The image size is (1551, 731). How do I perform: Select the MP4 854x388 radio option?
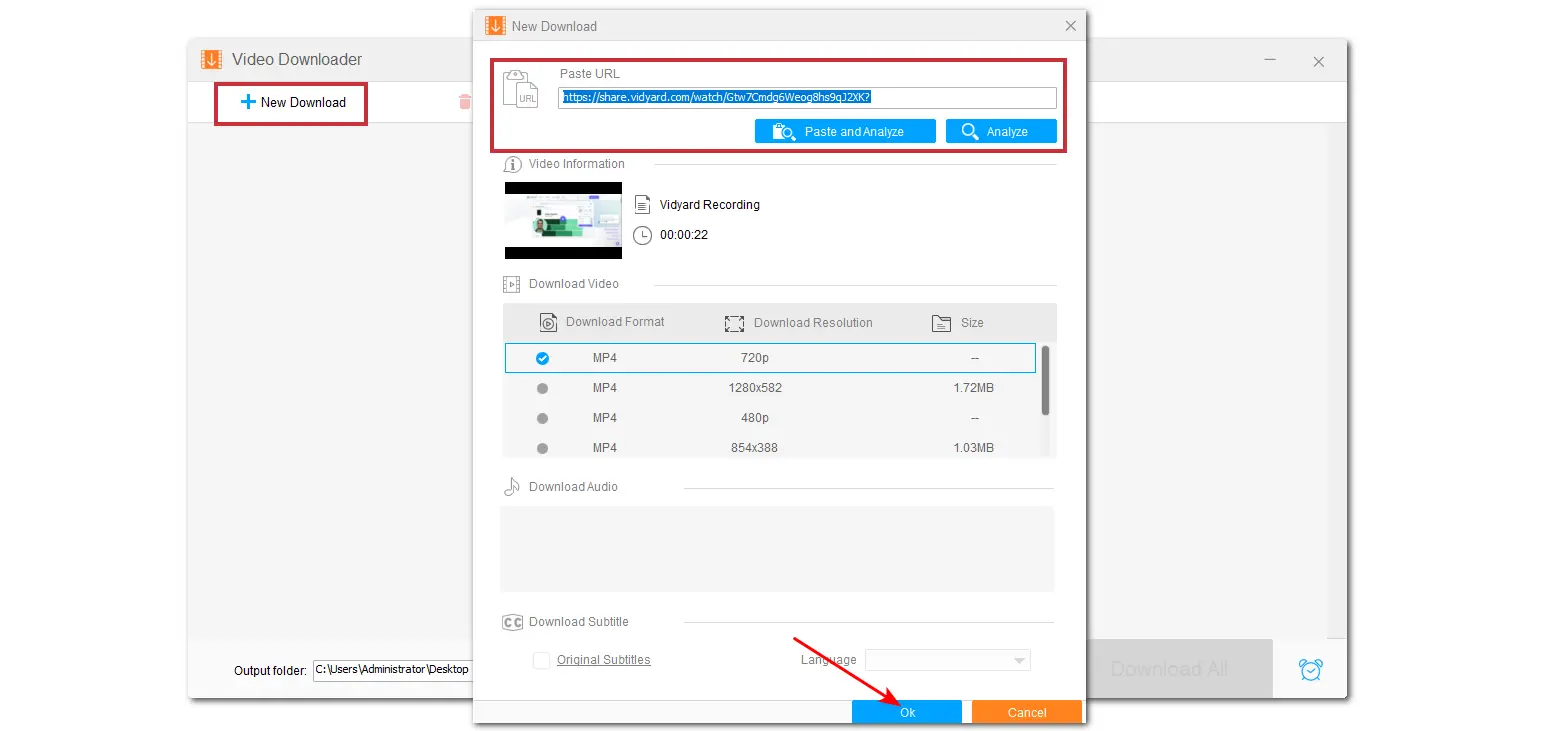[542, 448]
